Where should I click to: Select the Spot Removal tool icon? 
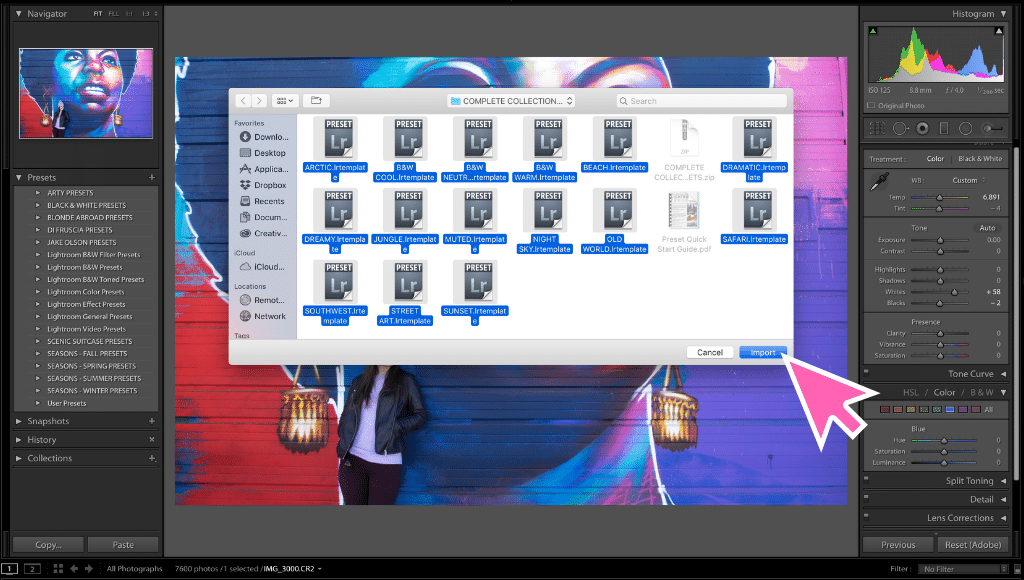tap(900, 128)
